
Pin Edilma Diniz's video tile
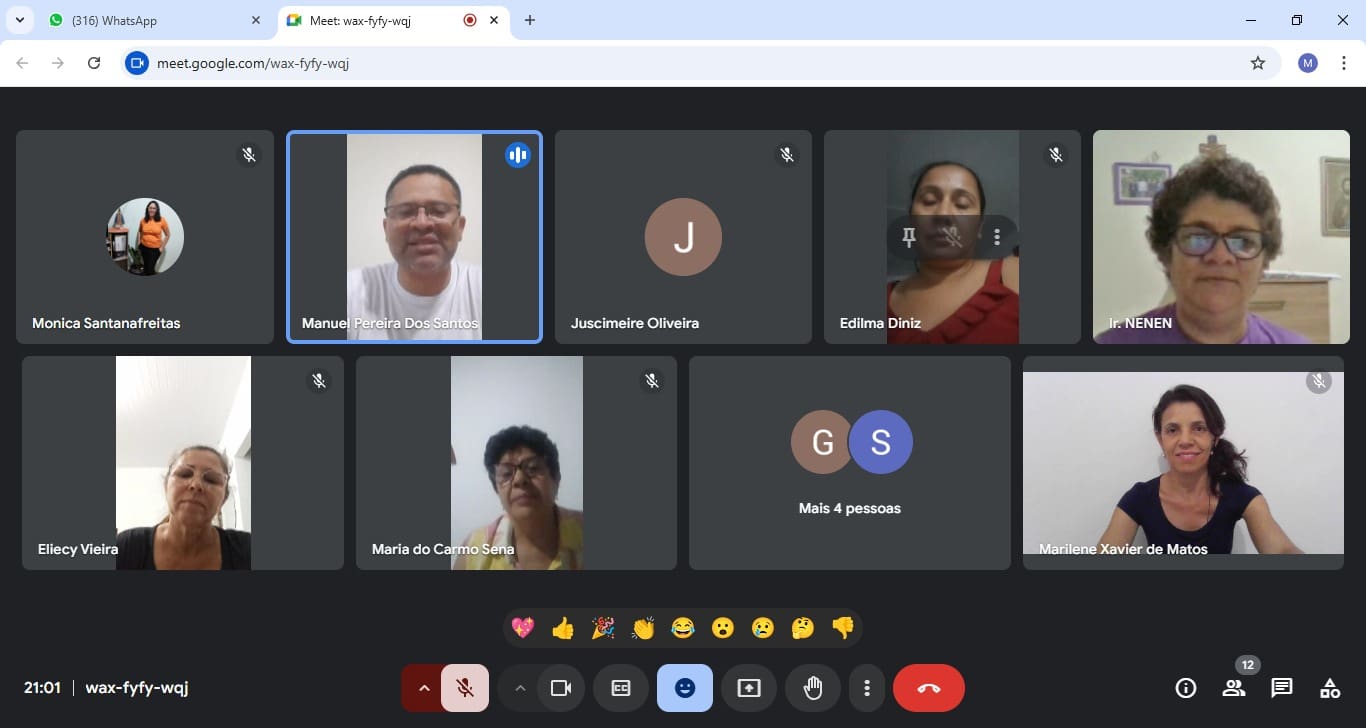point(909,237)
